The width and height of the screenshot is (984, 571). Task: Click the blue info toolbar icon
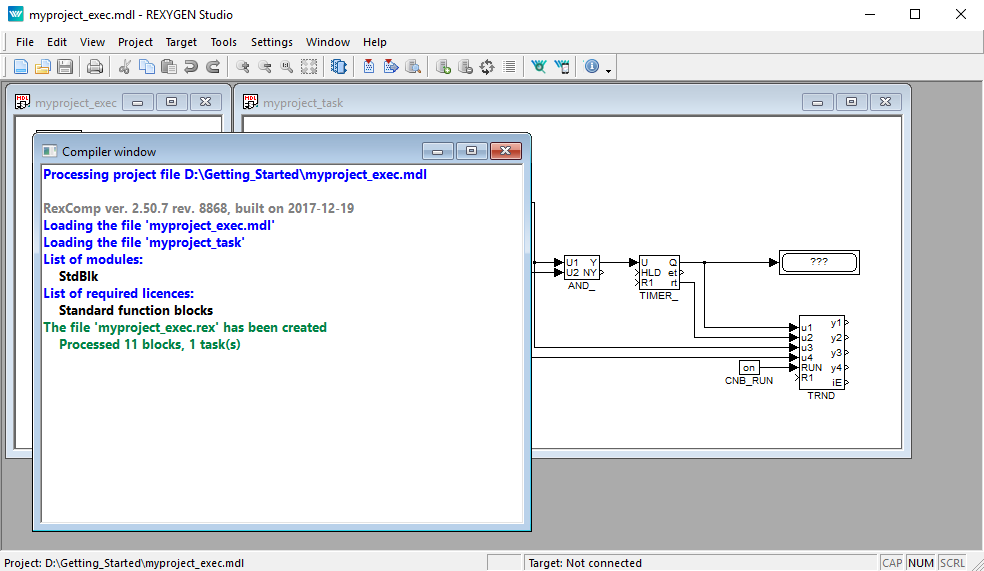(x=592, y=67)
